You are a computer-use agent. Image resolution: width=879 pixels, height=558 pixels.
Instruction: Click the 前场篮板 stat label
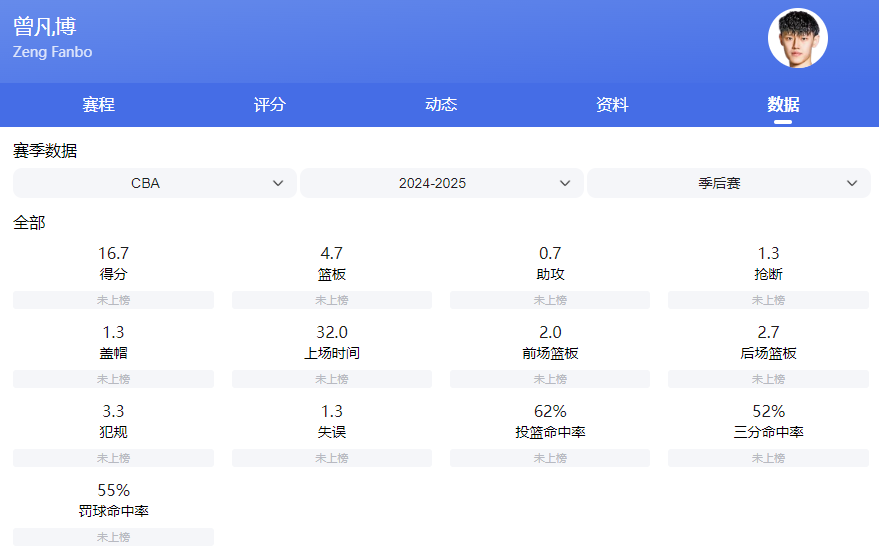pyautogui.click(x=550, y=353)
